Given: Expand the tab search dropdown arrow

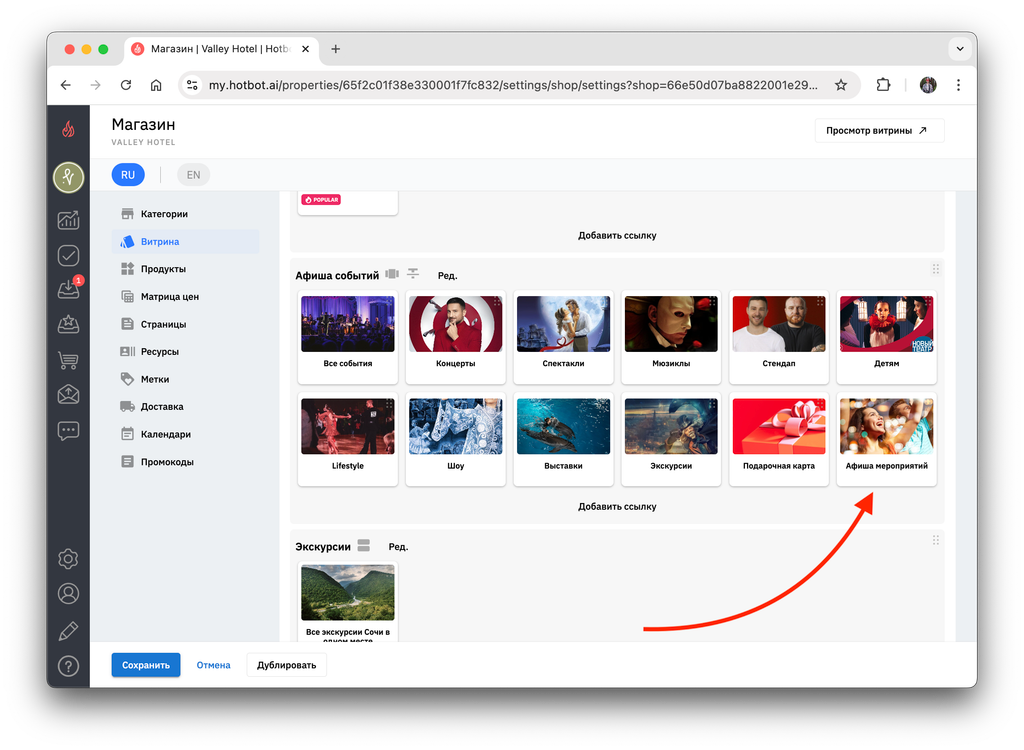Looking at the screenshot, I should (959, 49).
